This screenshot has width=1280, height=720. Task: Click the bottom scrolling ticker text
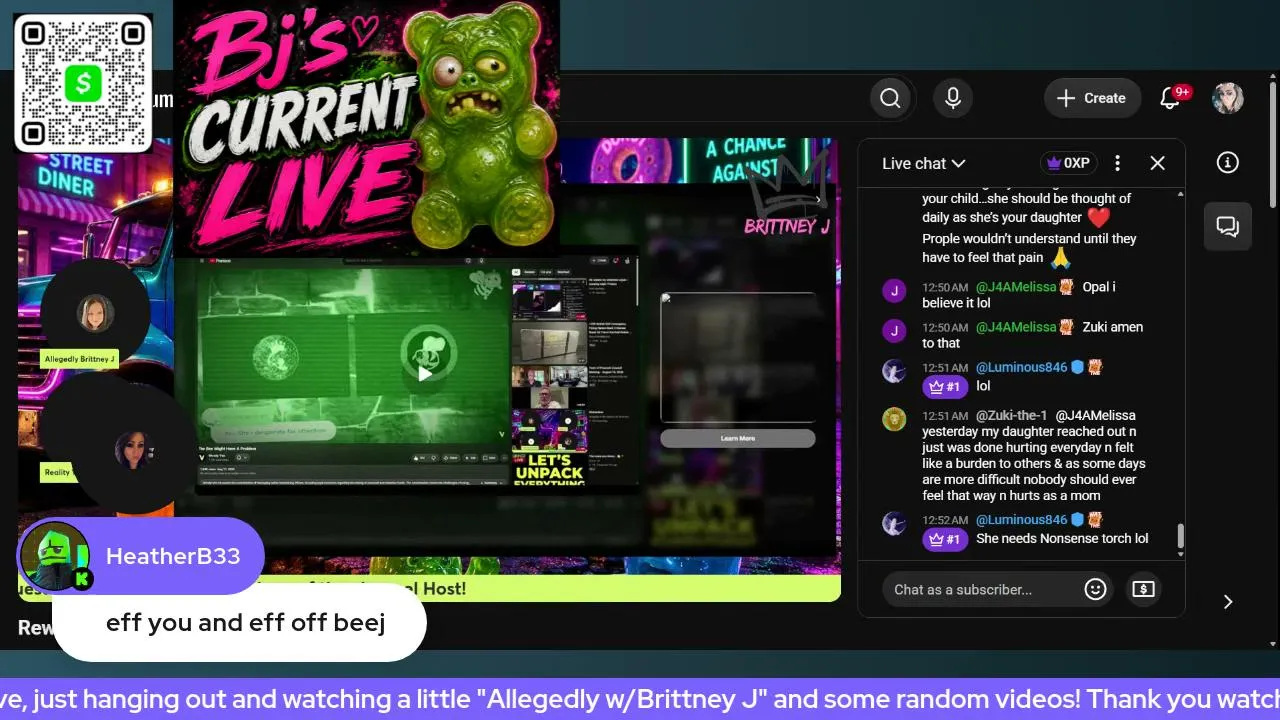tap(640, 698)
